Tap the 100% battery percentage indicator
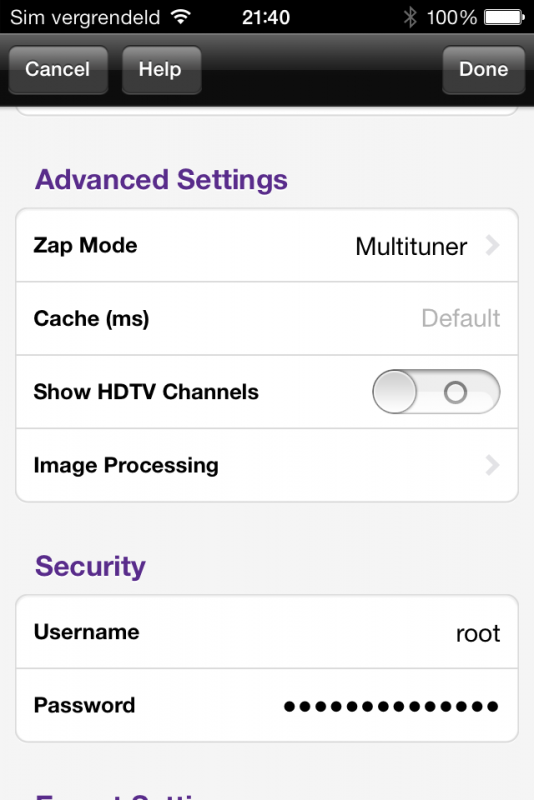Screen dimensions: 534x800 click(451, 17)
